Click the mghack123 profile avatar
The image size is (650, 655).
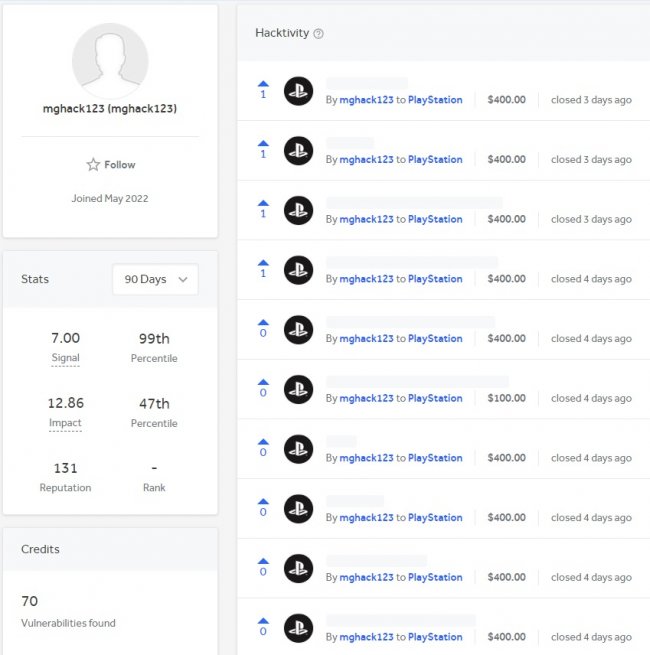(x=110, y=61)
